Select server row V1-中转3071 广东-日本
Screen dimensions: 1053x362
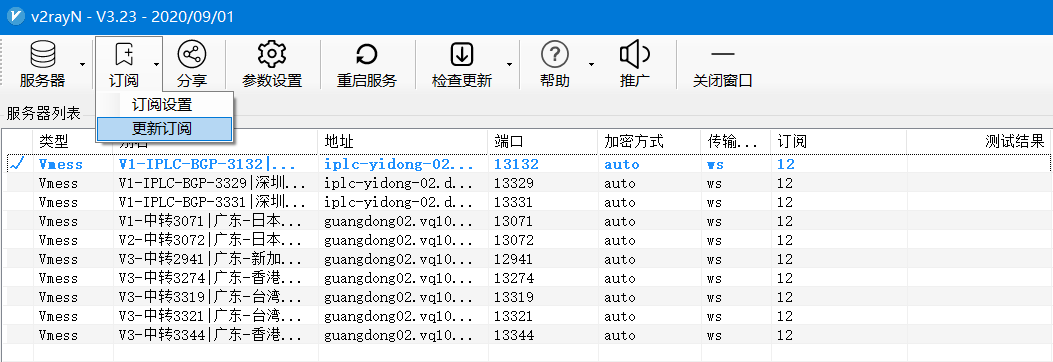[x=528, y=221]
